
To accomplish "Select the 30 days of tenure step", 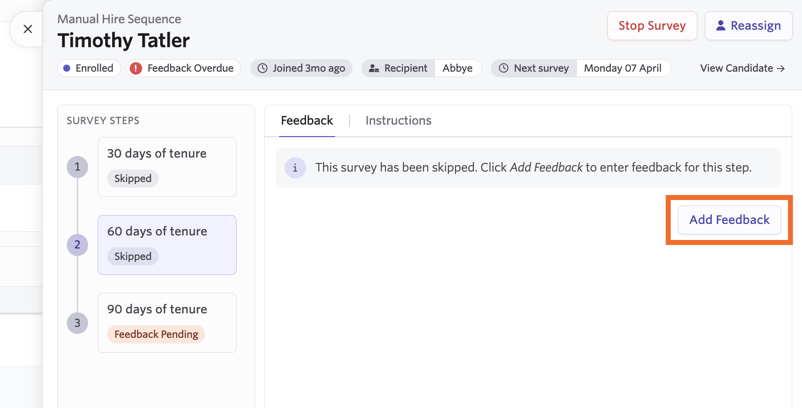I will (167, 167).
